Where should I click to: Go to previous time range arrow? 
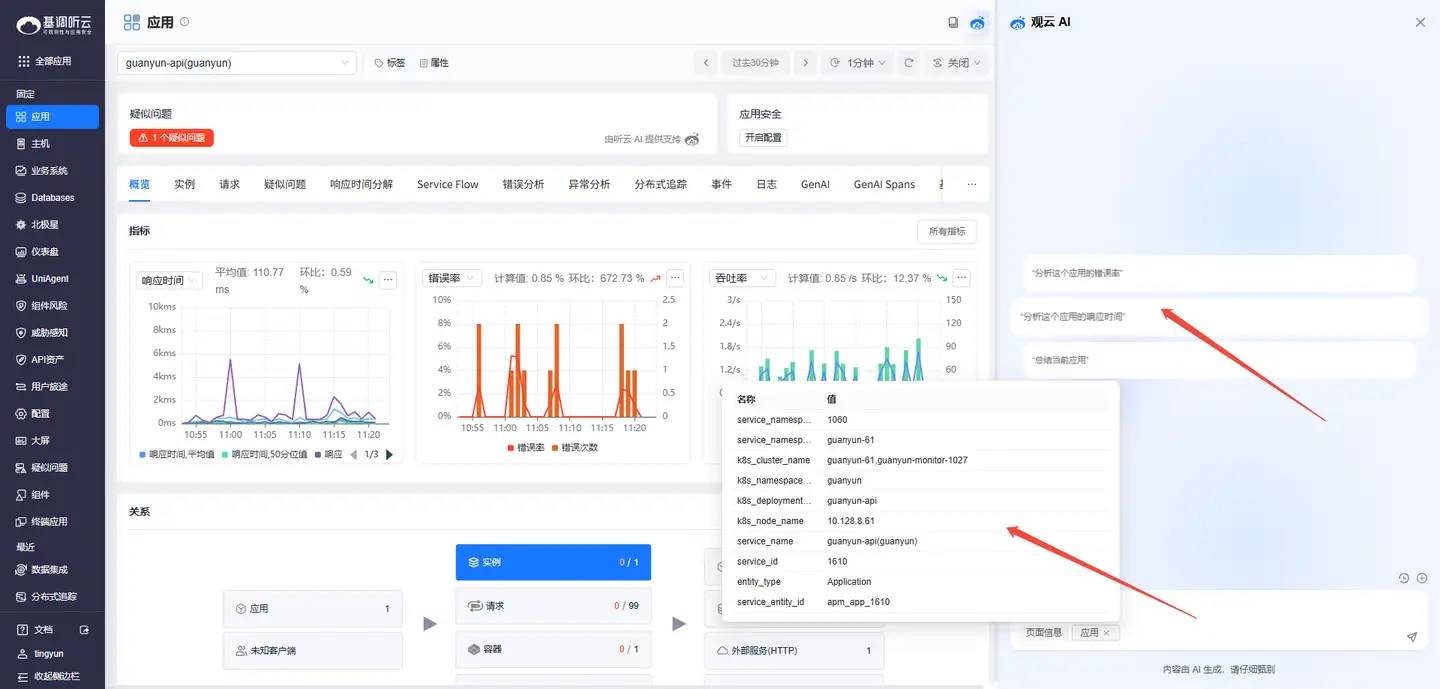pyautogui.click(x=706, y=63)
